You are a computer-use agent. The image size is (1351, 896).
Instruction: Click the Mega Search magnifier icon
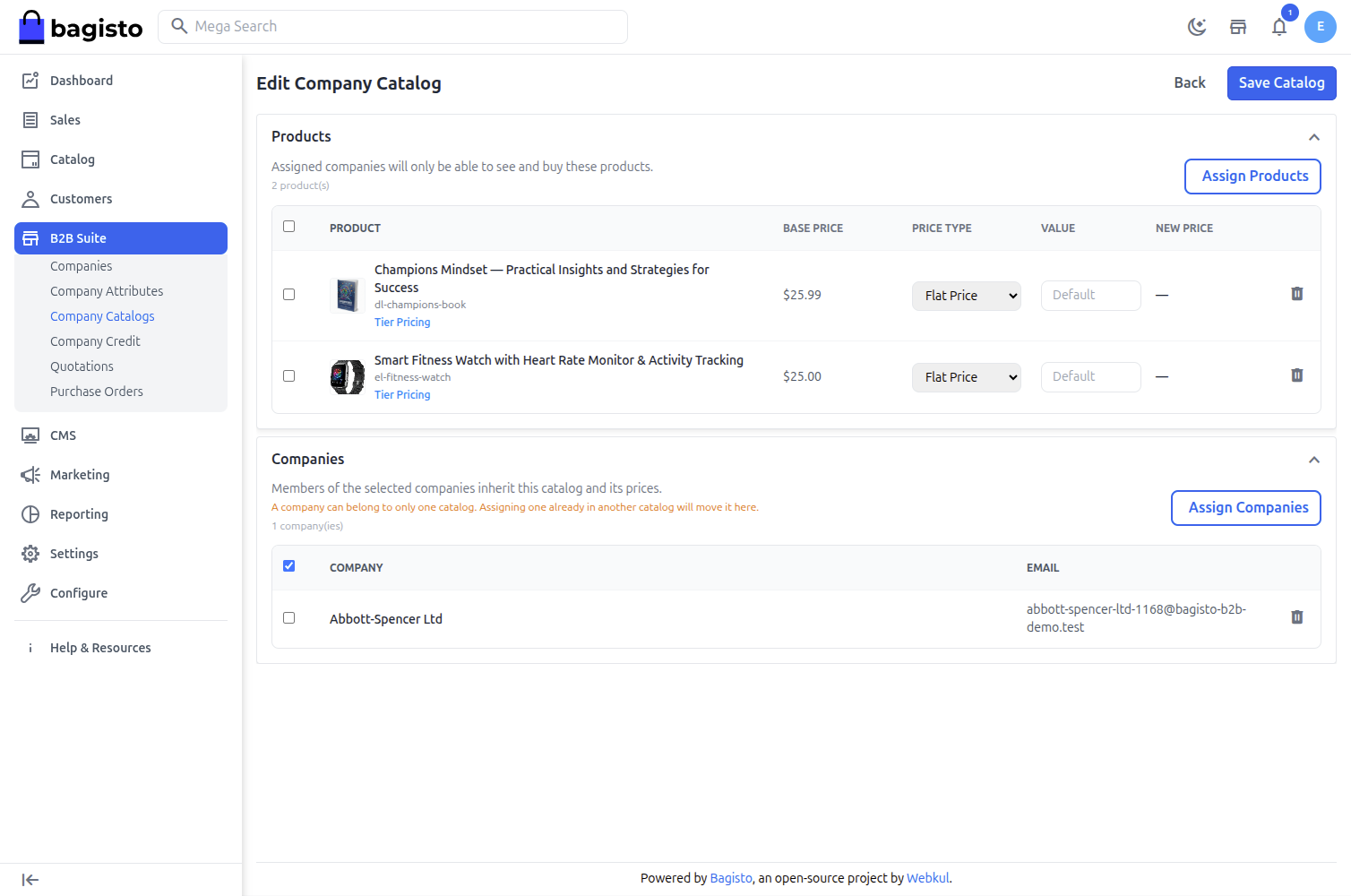[x=179, y=26]
